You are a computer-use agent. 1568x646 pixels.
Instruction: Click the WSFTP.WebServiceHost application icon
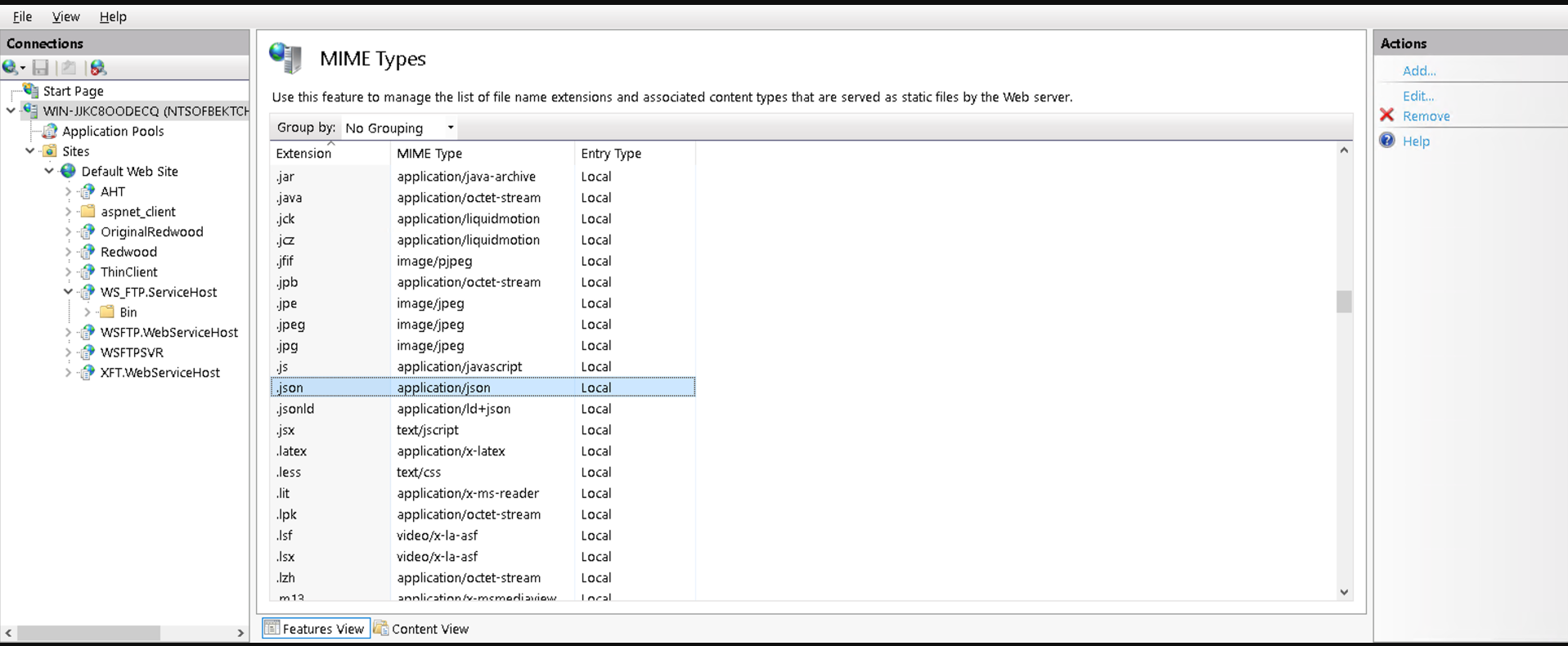tap(88, 332)
